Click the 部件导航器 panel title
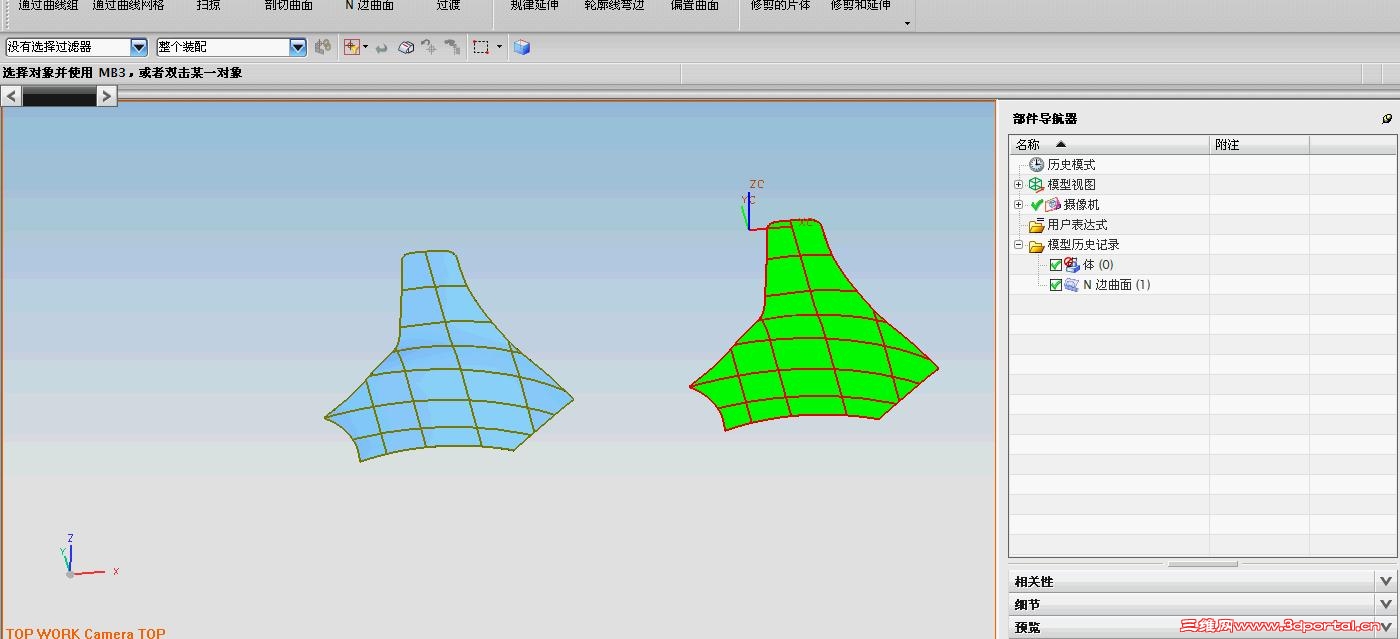 (1044, 119)
